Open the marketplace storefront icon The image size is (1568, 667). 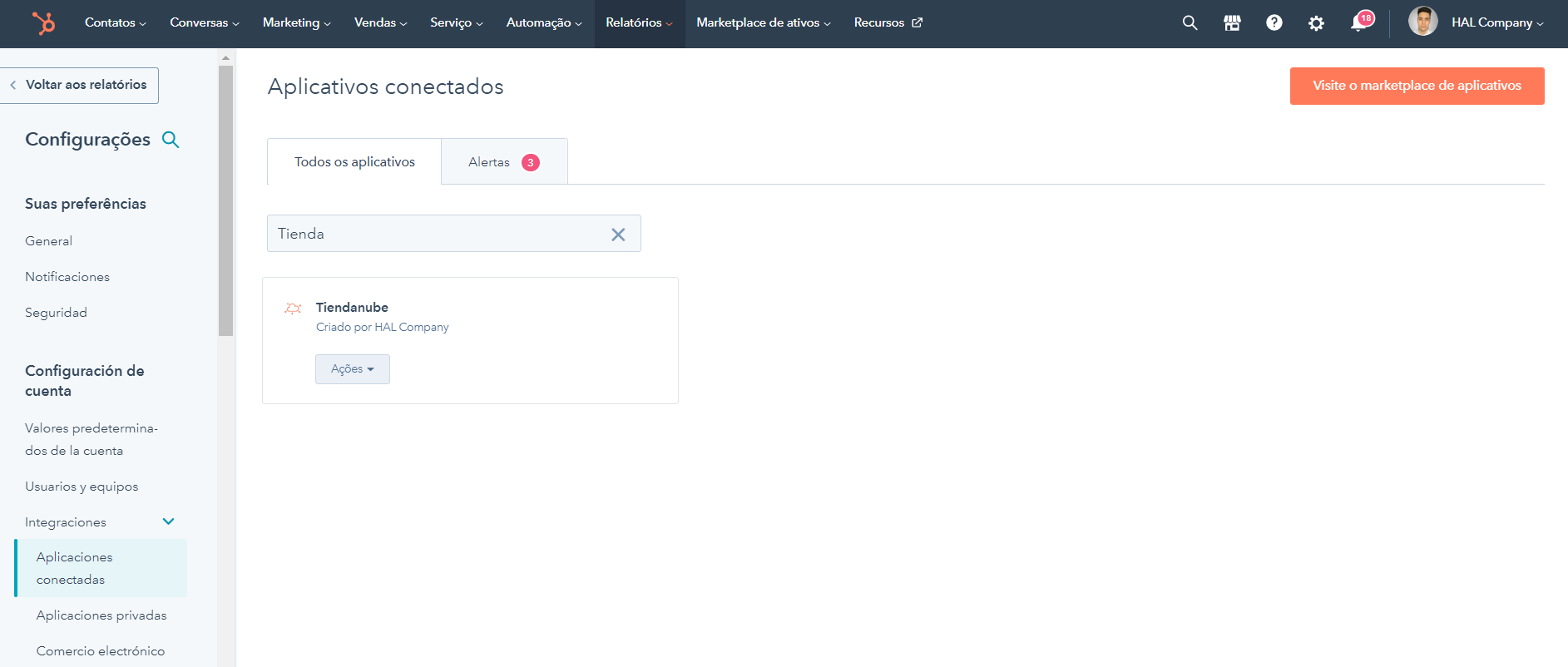pos(1232,23)
